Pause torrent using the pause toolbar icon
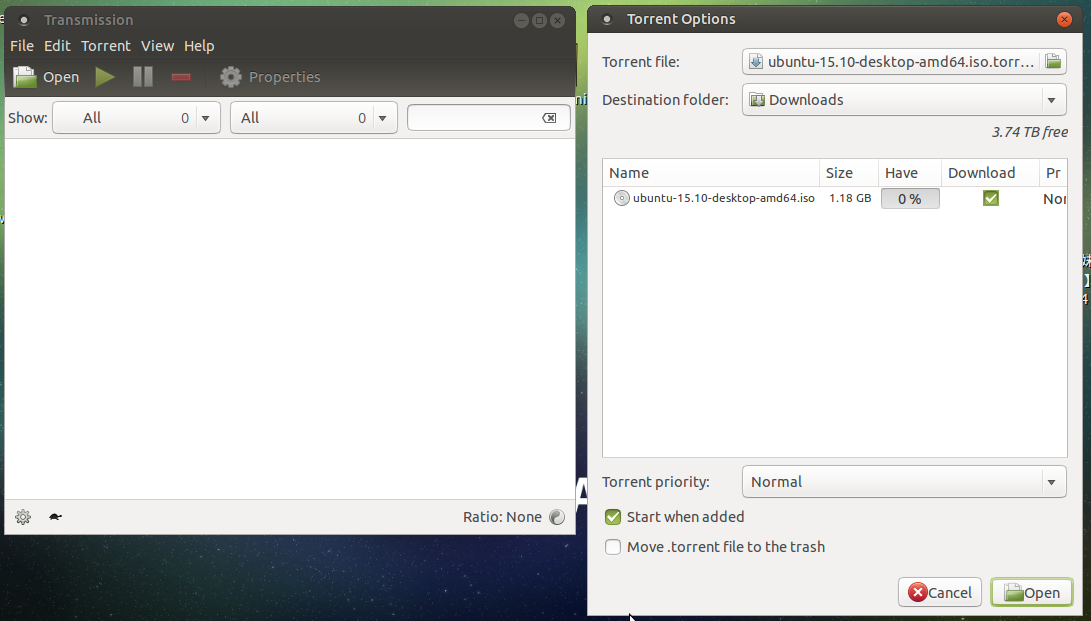 pyautogui.click(x=143, y=76)
